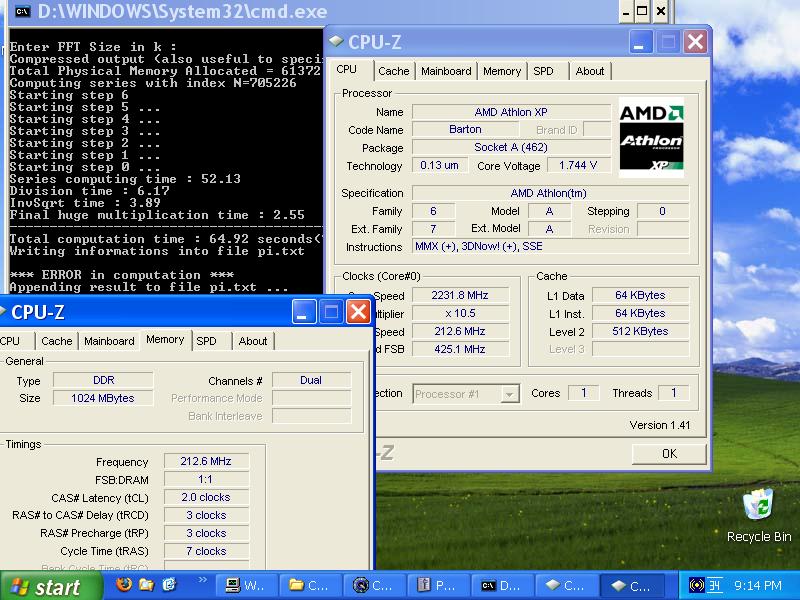Click the 'Barton' Code Name value
Screen dimensions: 800x600
465,130
